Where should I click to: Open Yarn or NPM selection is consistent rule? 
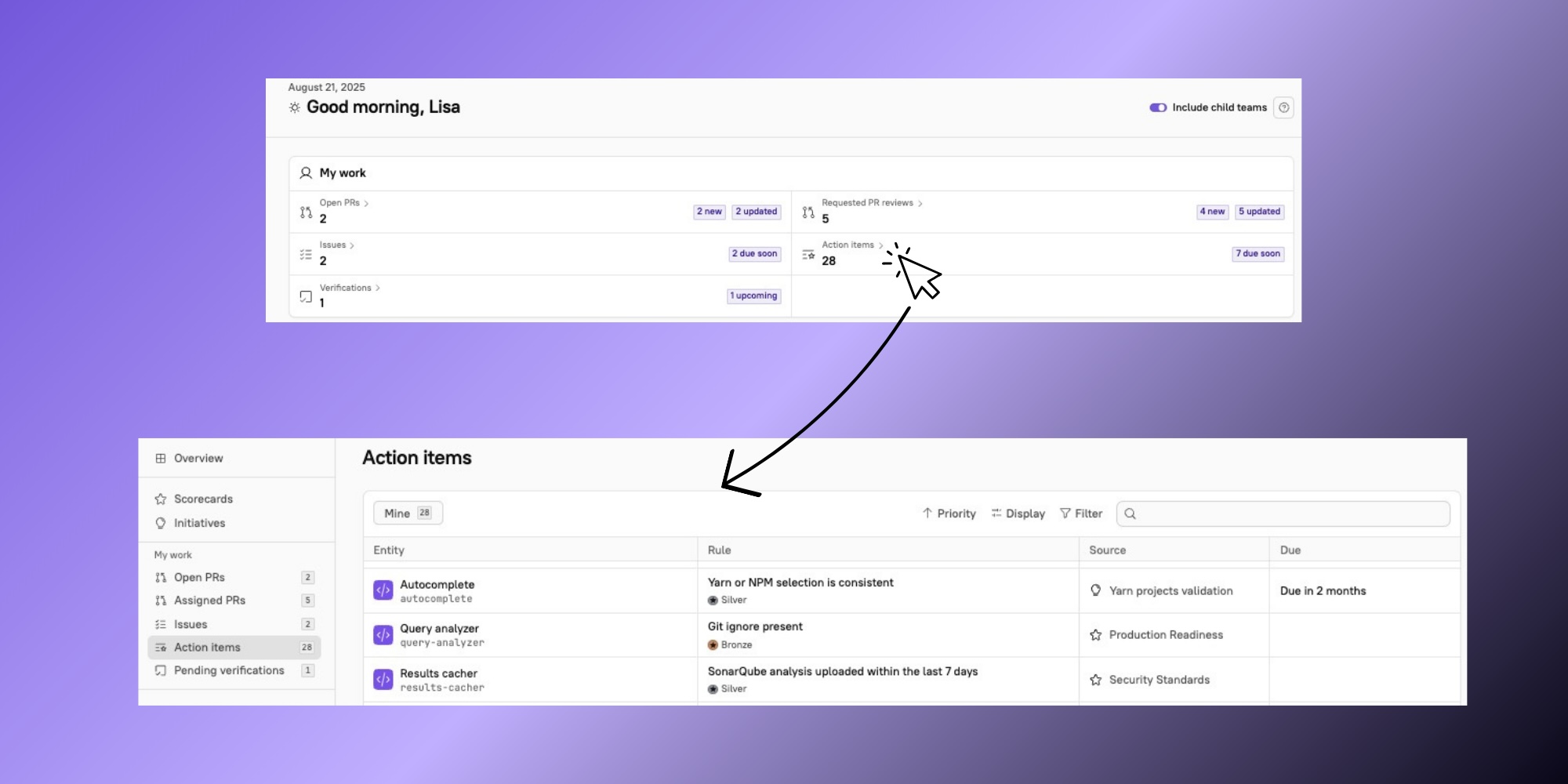[x=800, y=583]
